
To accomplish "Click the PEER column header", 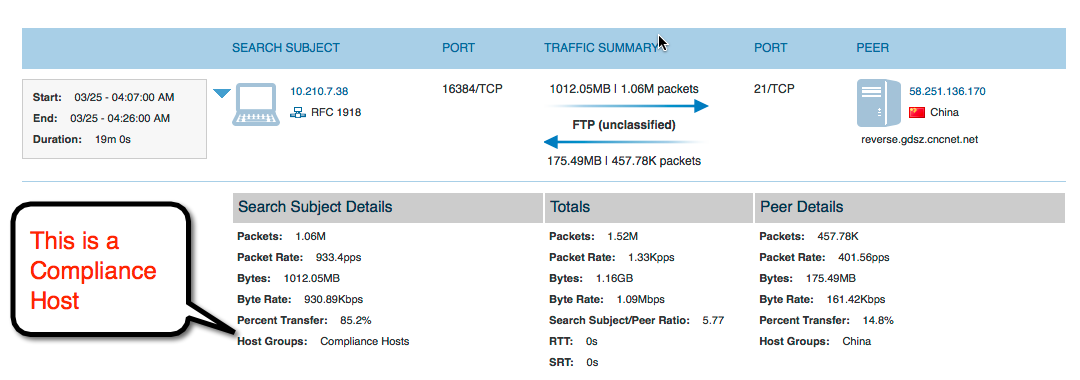I will click(x=873, y=48).
